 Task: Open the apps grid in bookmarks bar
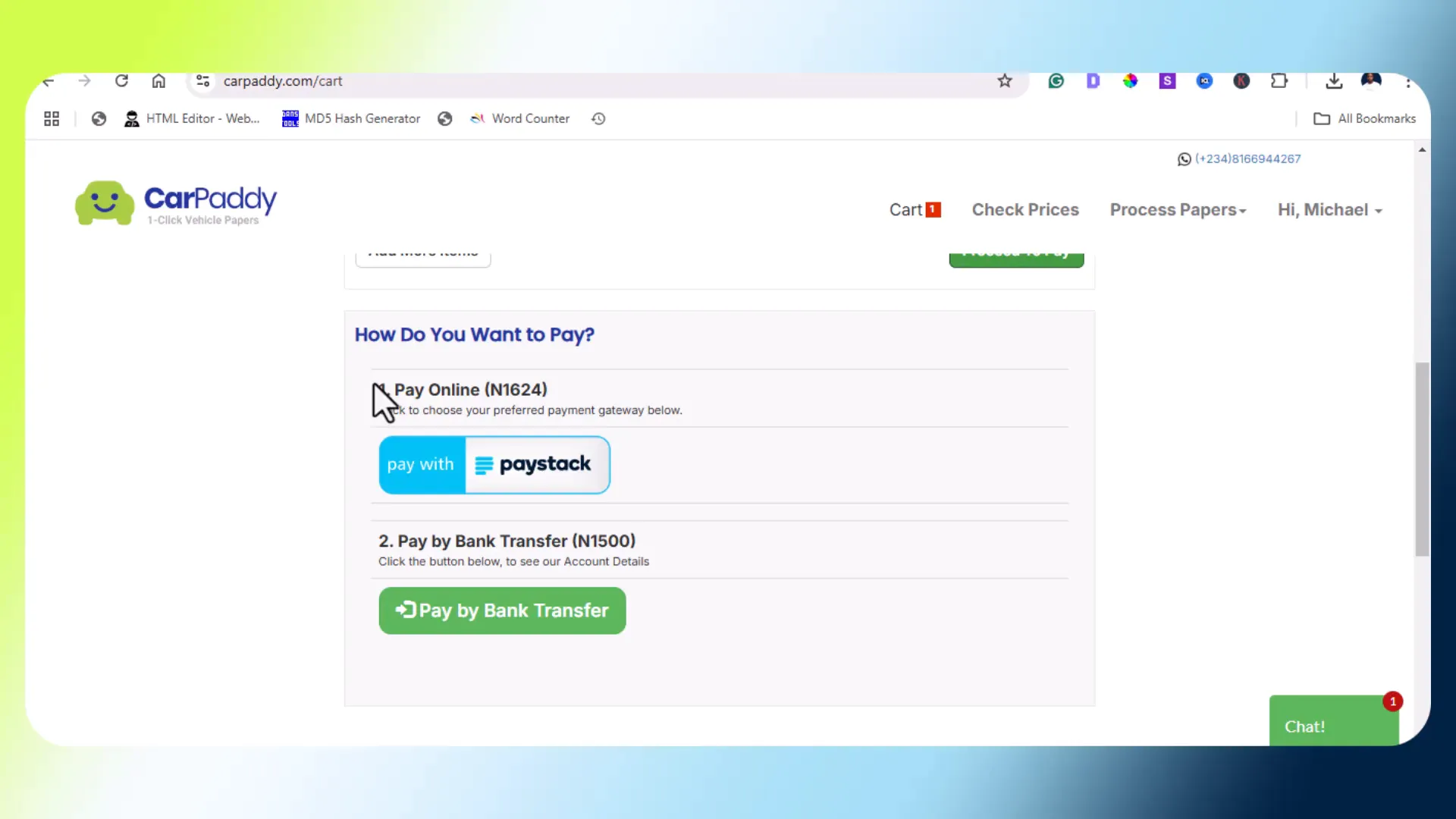tap(52, 119)
